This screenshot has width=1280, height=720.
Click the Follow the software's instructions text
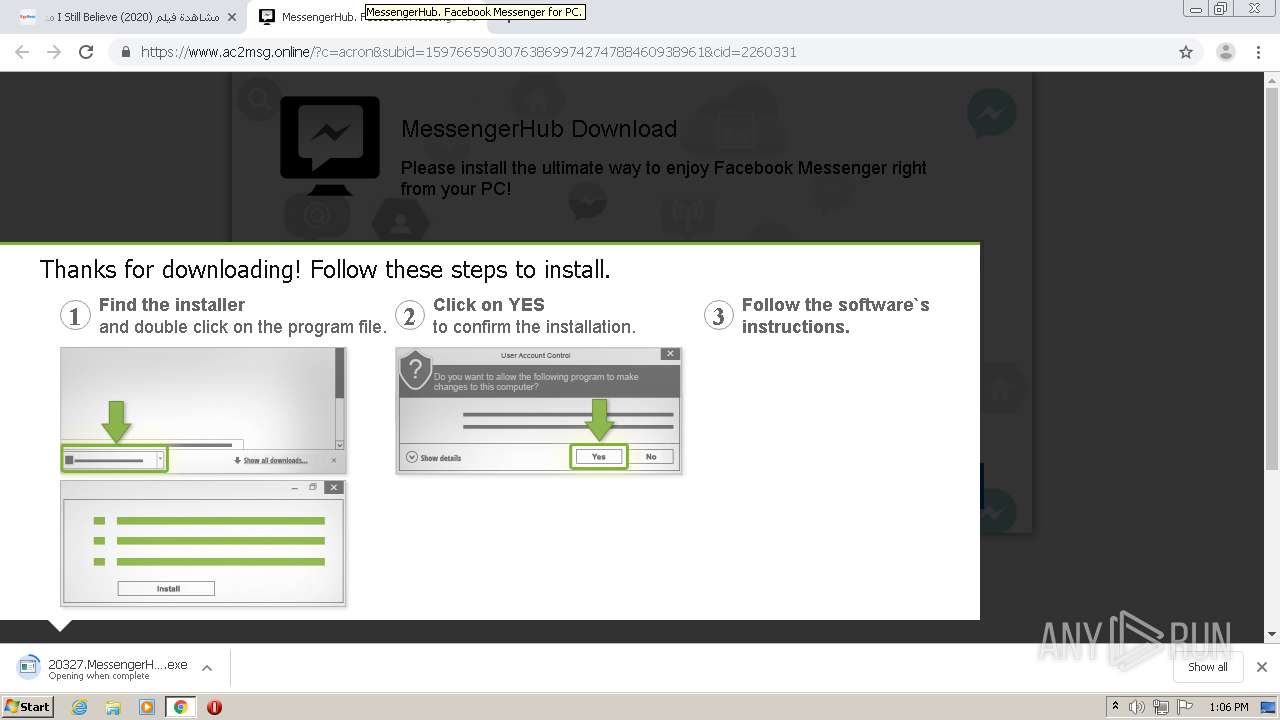click(836, 316)
